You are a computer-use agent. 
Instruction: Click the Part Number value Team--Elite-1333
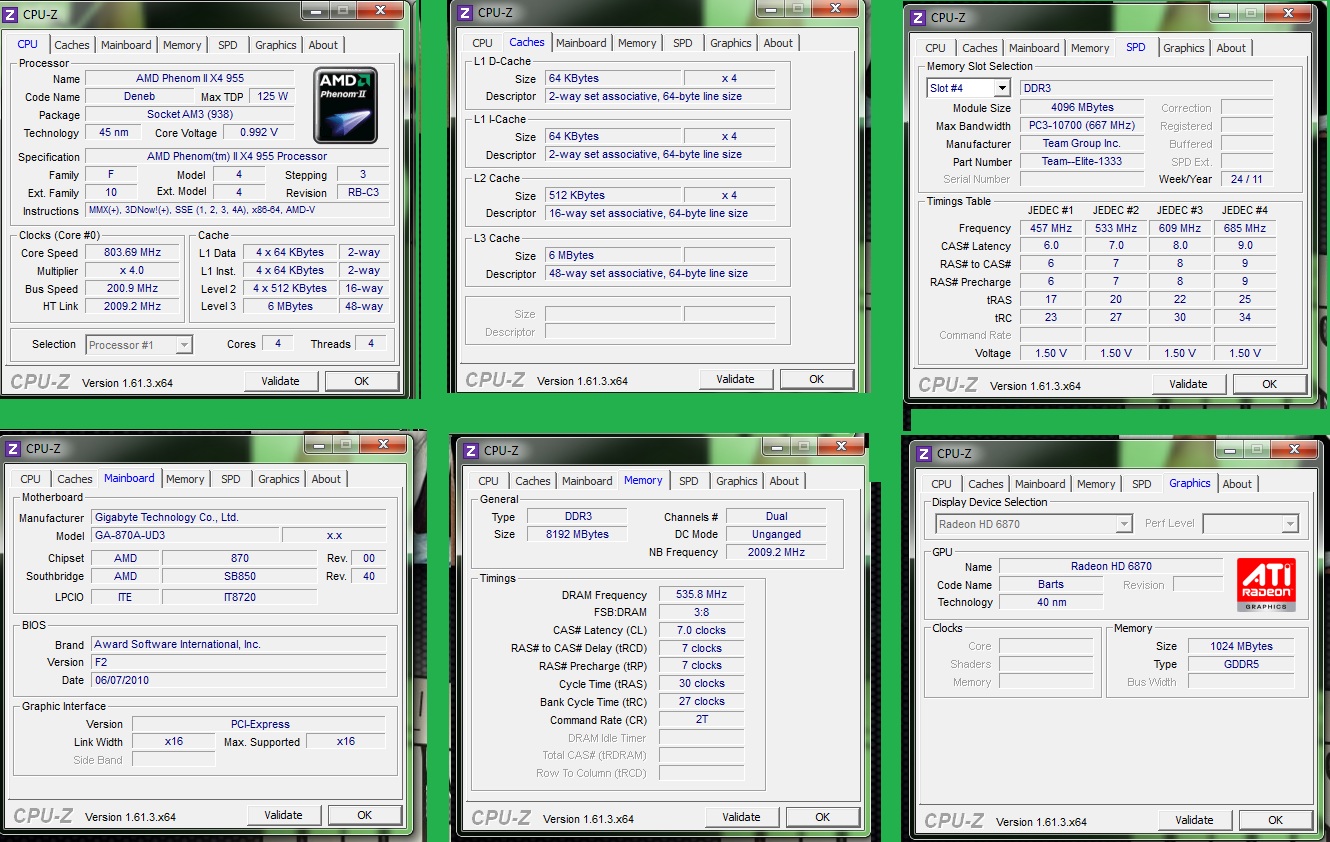click(1083, 161)
